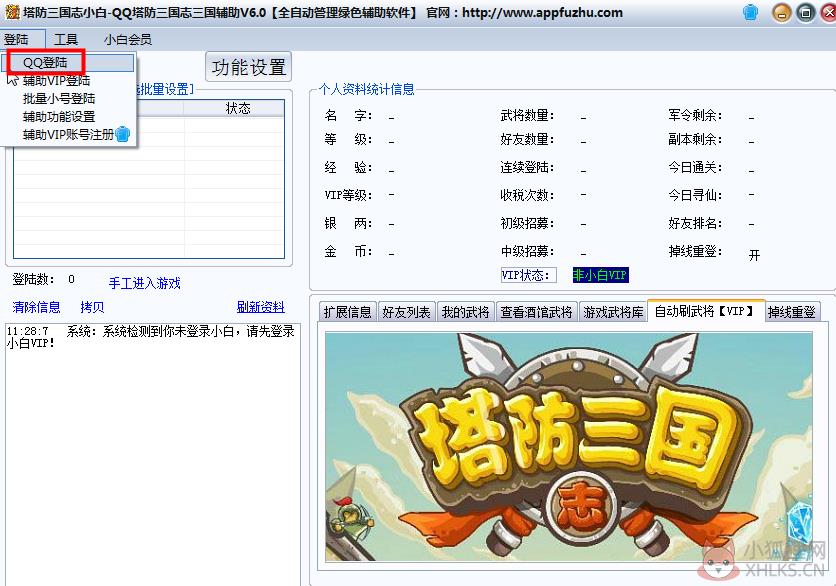Image resolution: width=836 pixels, height=586 pixels.
Task: Click the 个人资料统计信息 group title
Action: [367, 89]
